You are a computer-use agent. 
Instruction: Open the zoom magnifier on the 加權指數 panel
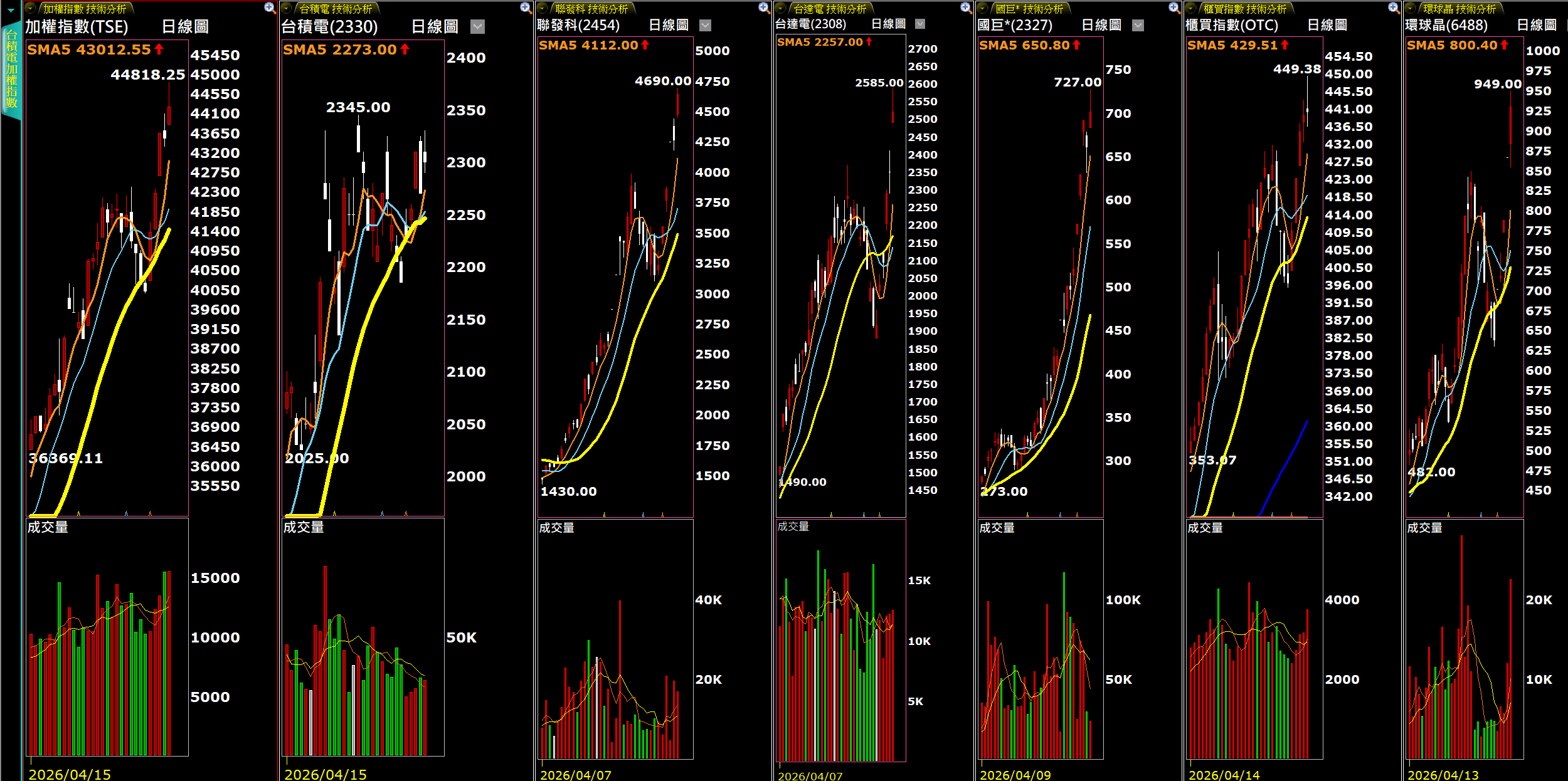270,8
